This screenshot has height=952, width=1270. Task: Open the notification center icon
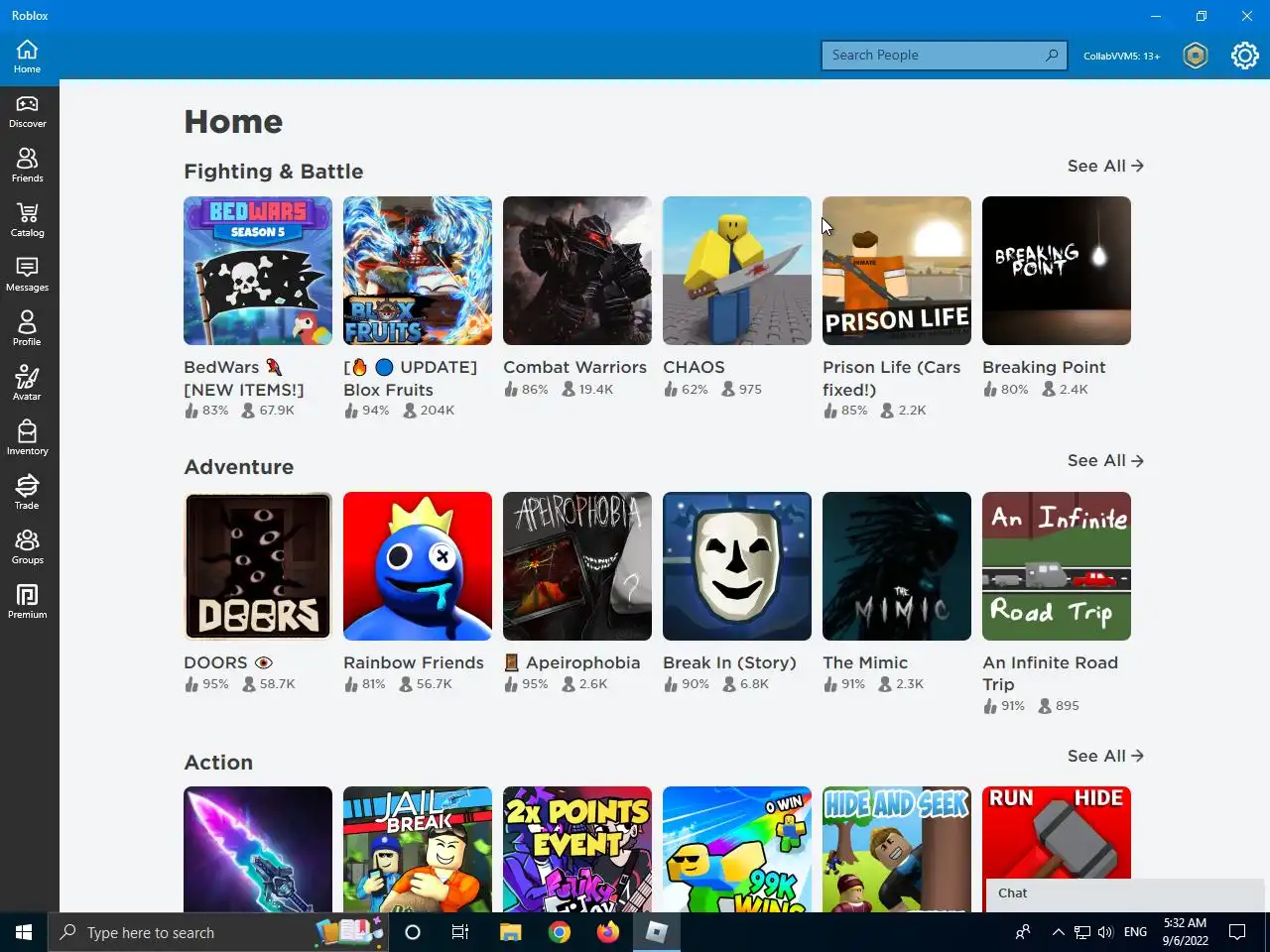[x=1237, y=932]
